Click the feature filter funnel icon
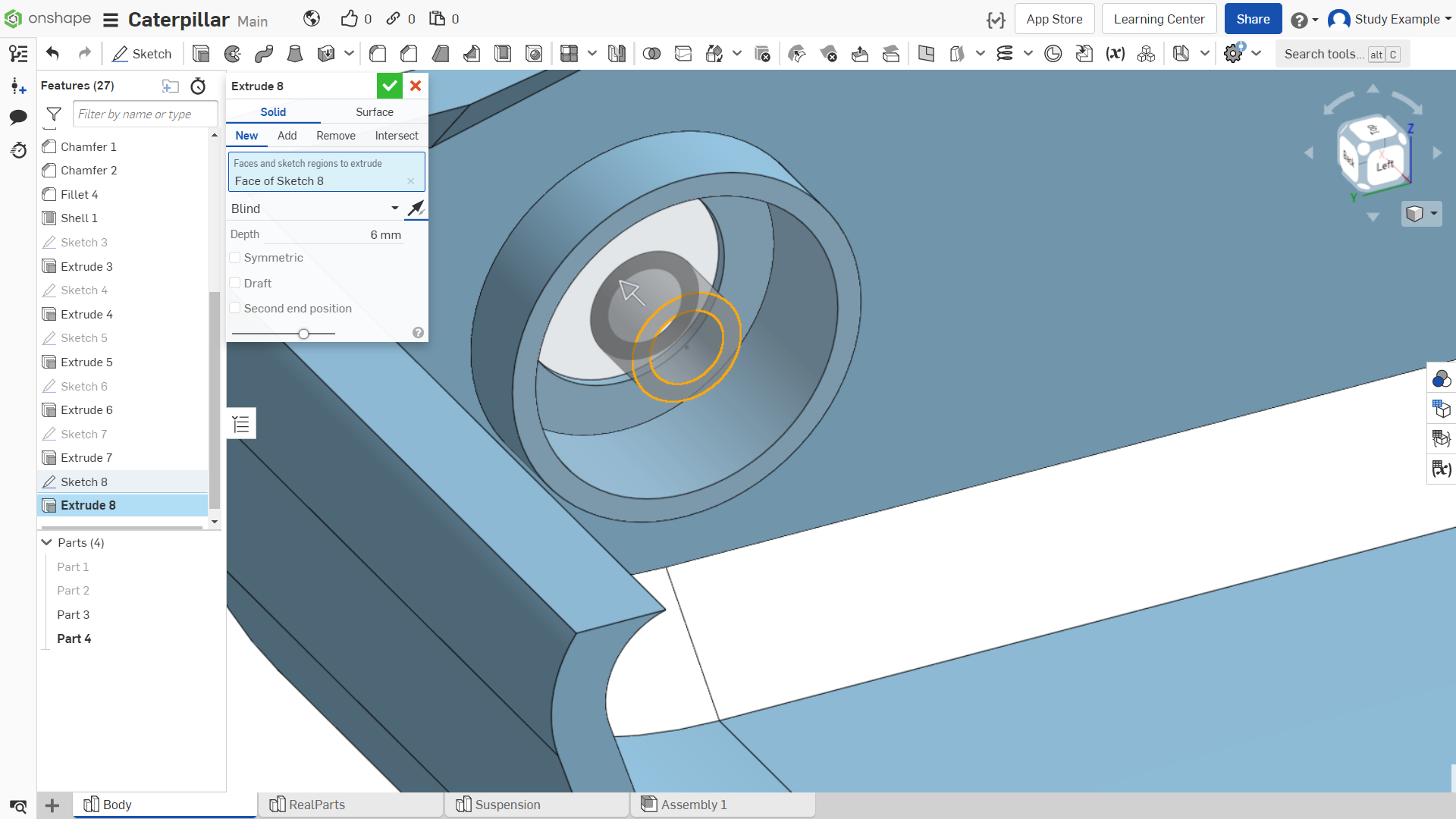Viewport: 1456px width, 819px height. (54, 114)
